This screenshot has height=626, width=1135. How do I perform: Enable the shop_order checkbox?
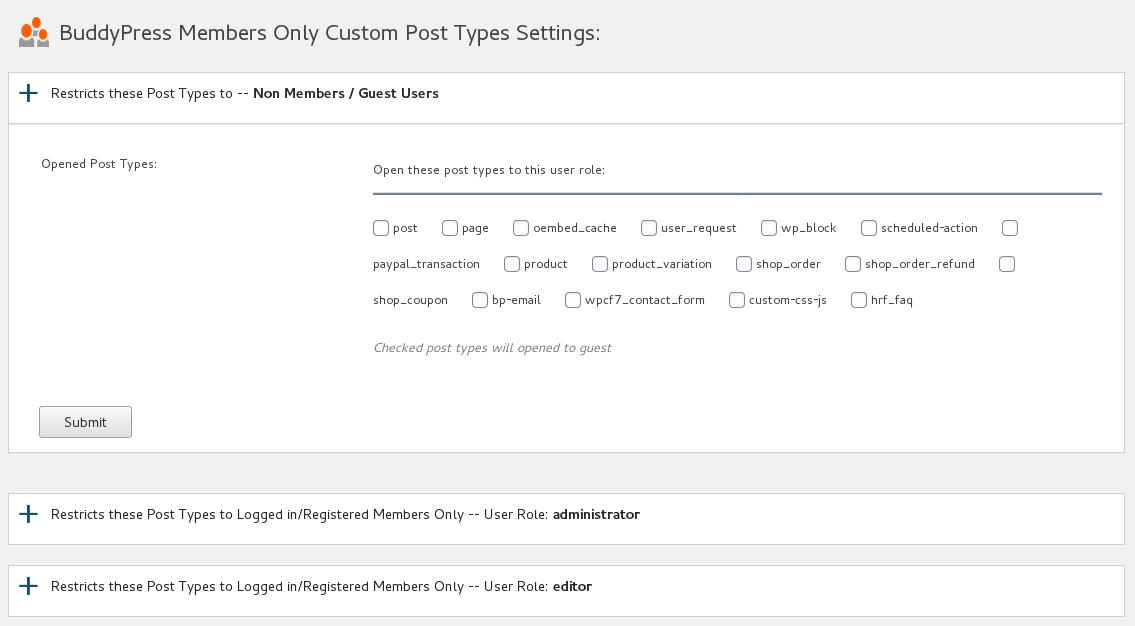[x=743, y=264]
